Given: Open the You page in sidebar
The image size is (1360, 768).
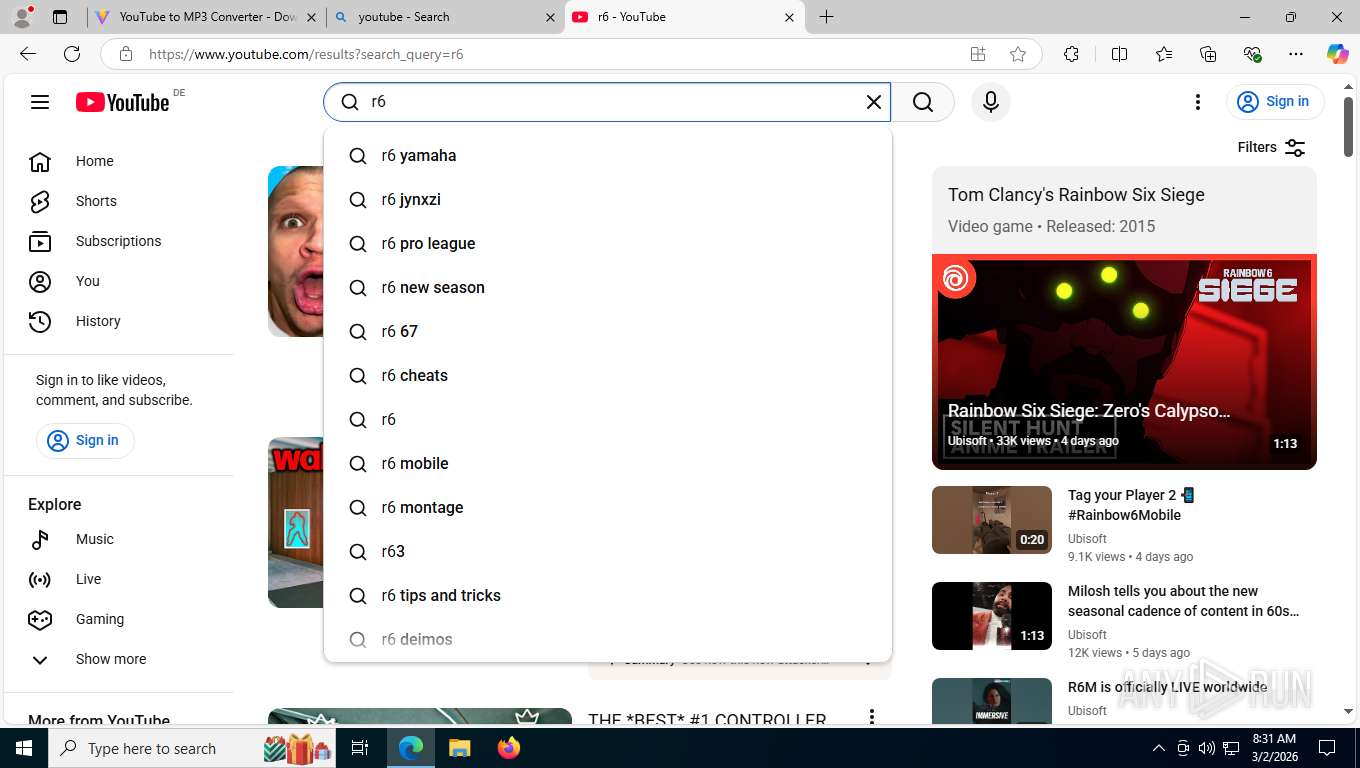Looking at the screenshot, I should (118, 281).
